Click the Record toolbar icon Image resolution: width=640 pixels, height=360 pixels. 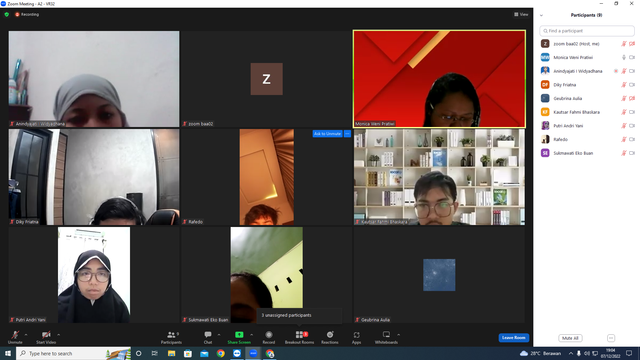tap(269, 335)
